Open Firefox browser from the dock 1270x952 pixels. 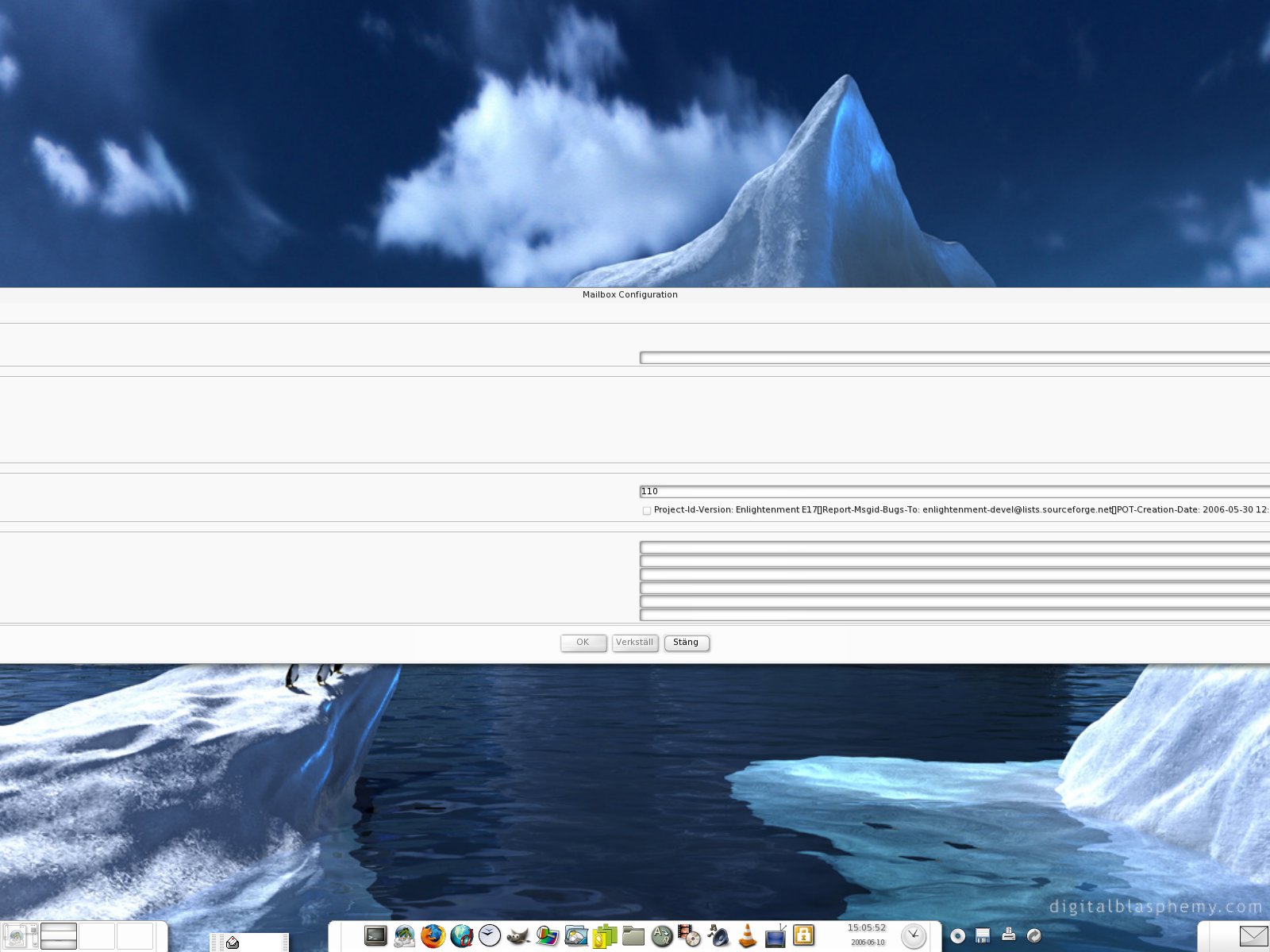pyautogui.click(x=433, y=936)
